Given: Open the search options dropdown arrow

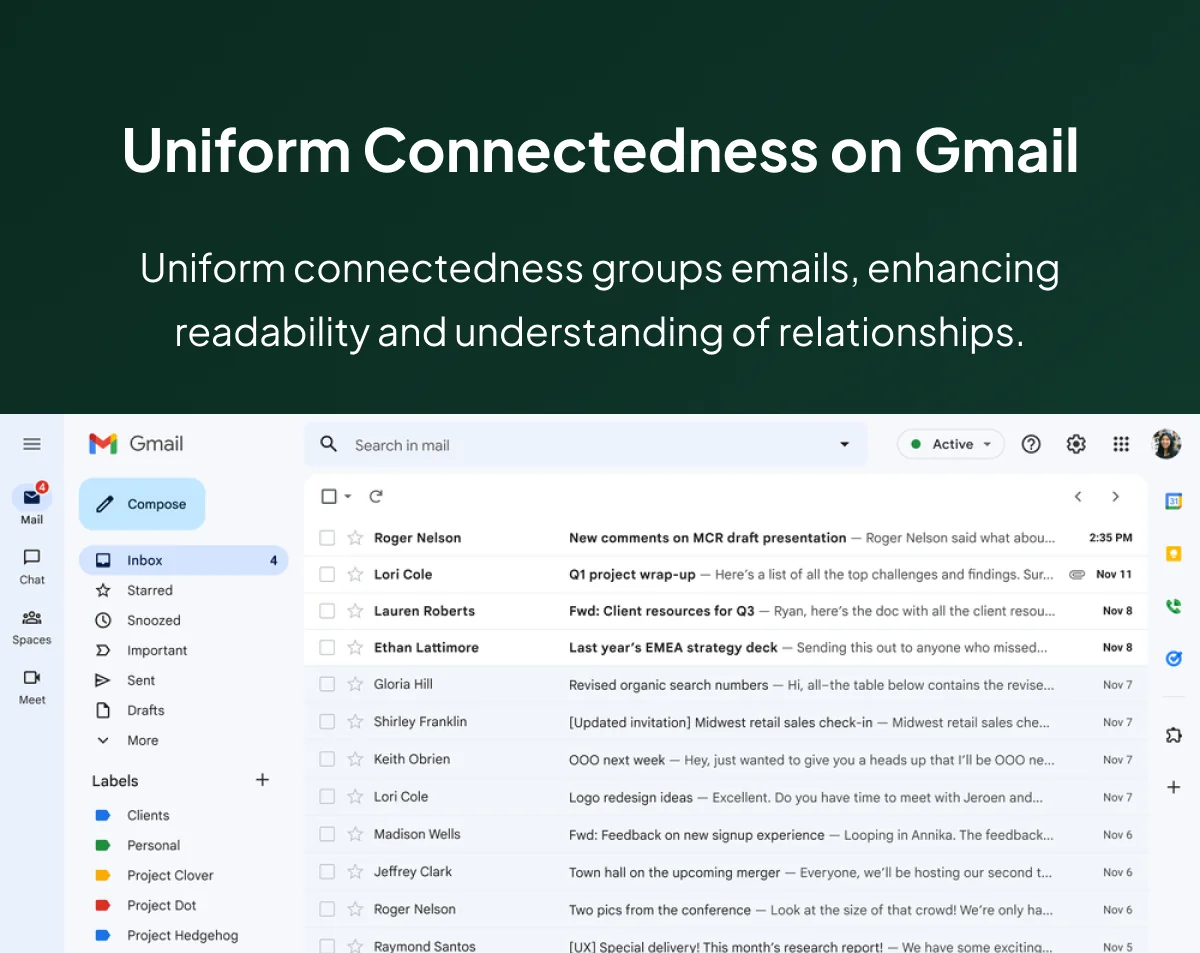Looking at the screenshot, I should [x=844, y=445].
